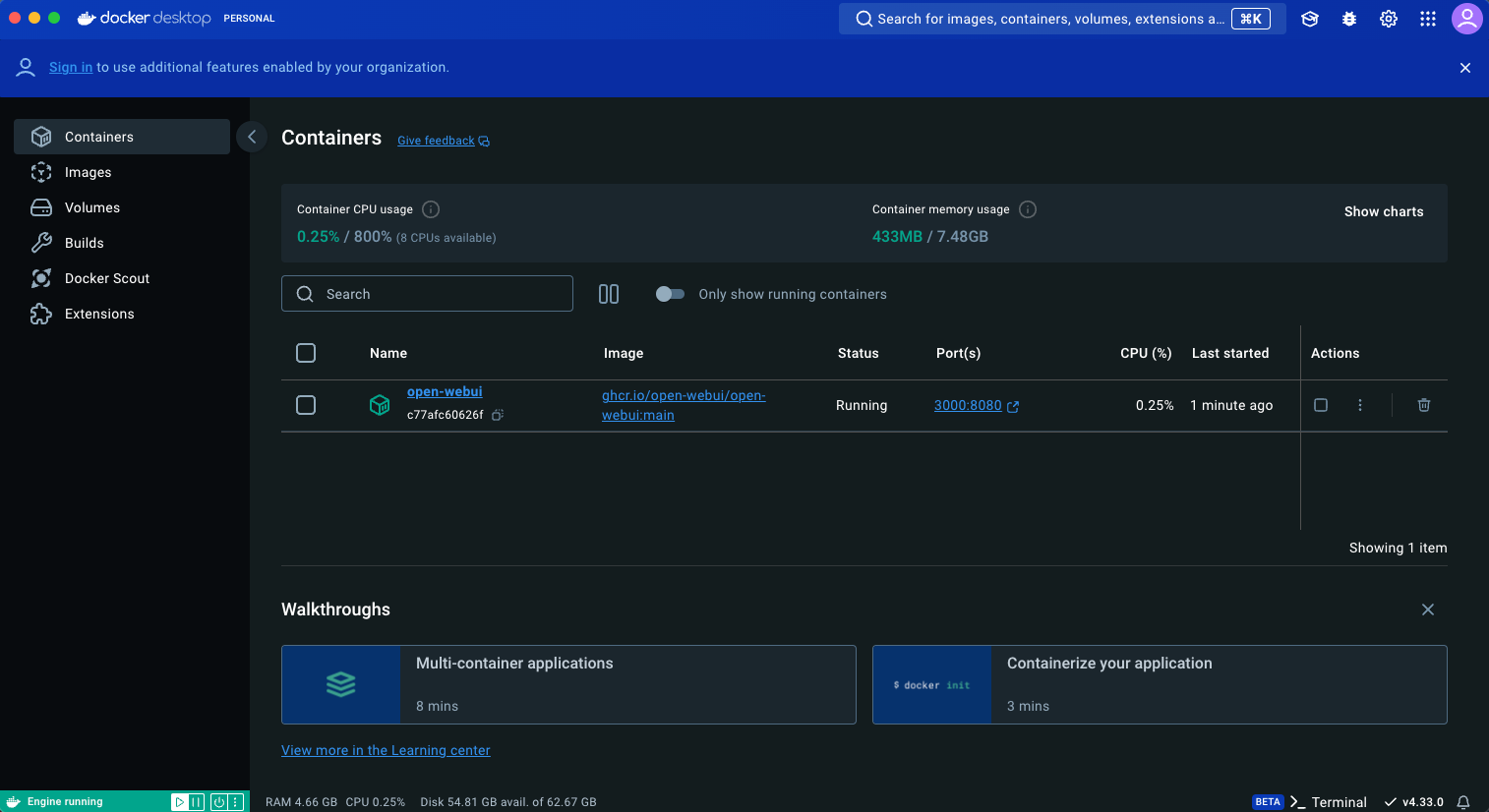The width and height of the screenshot is (1489, 812).
Task: Click the Disk 54.81 GB avail. status
Action: click(x=508, y=802)
